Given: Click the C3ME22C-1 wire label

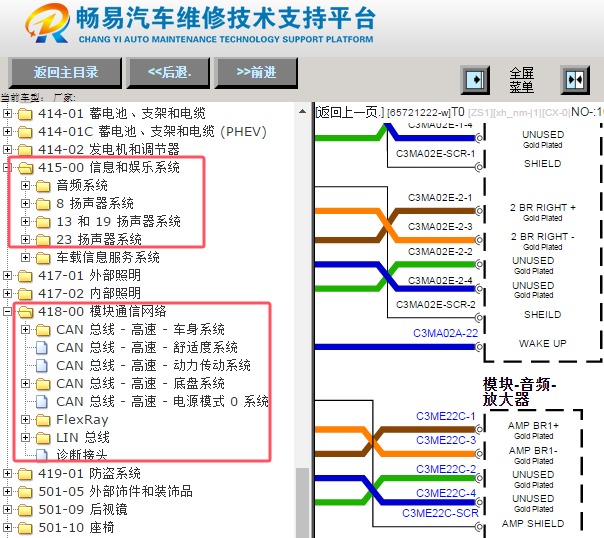Looking at the screenshot, I should [446, 416].
